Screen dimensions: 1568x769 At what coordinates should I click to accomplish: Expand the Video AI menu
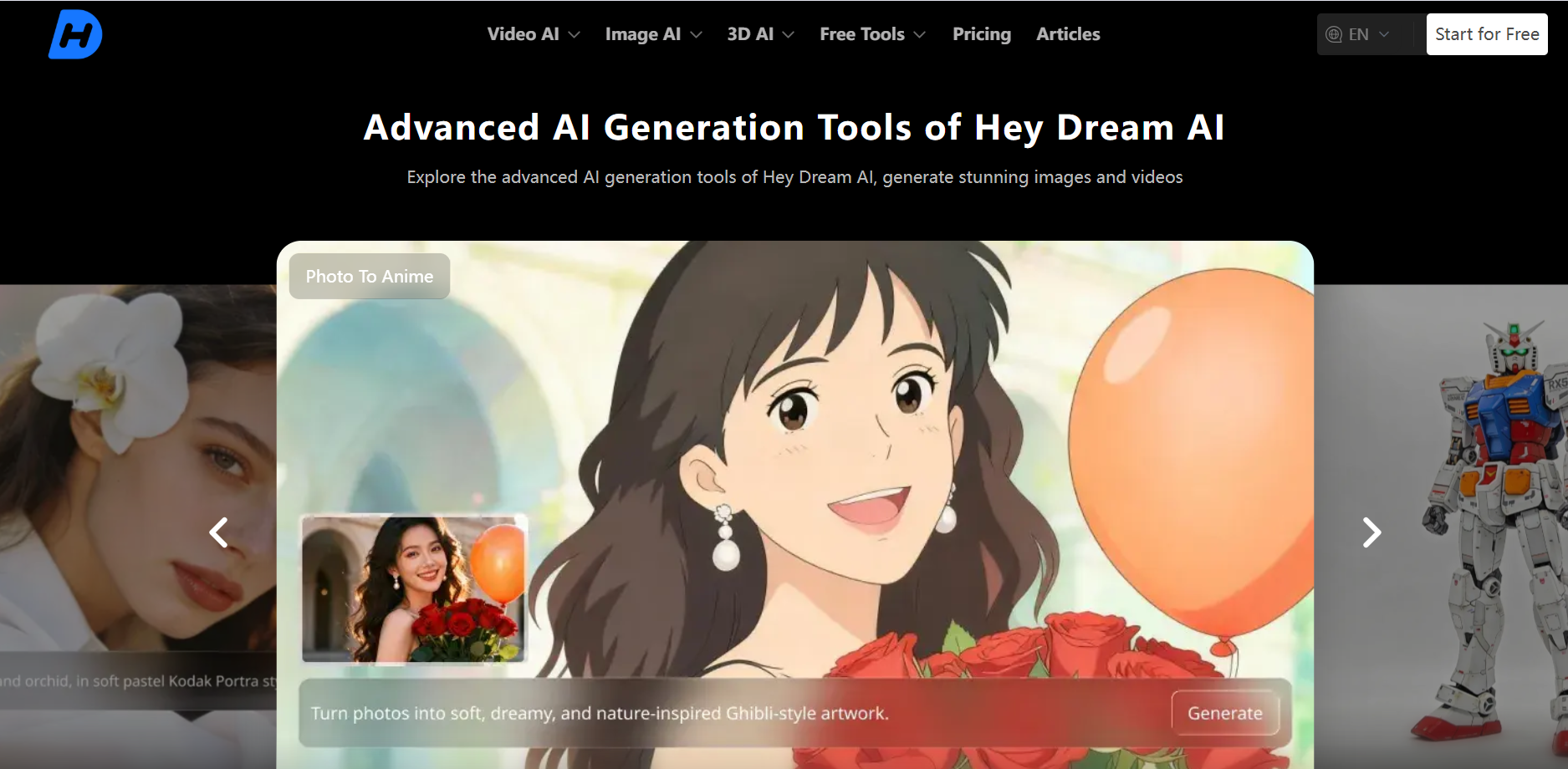534,34
